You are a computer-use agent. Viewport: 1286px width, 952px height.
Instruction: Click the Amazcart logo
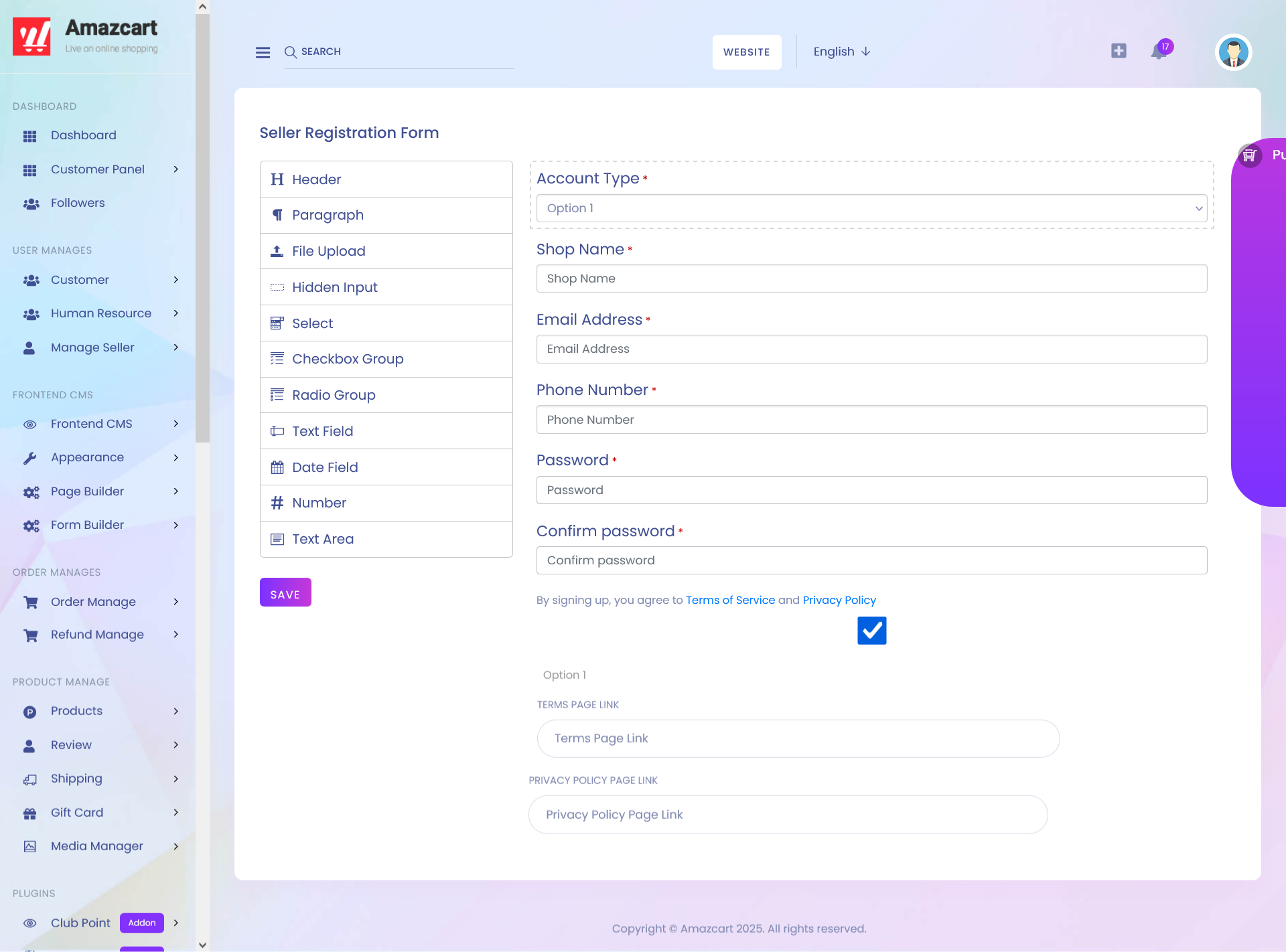[x=86, y=36]
